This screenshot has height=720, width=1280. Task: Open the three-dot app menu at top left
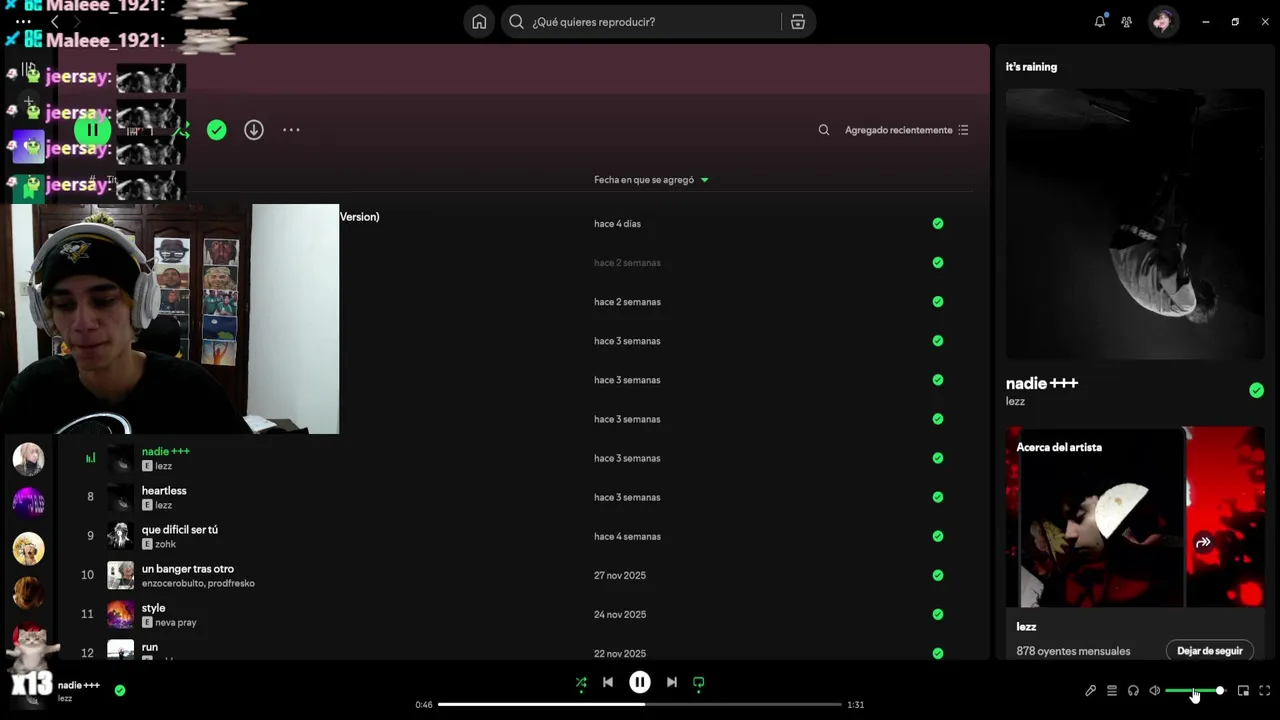[23, 21]
